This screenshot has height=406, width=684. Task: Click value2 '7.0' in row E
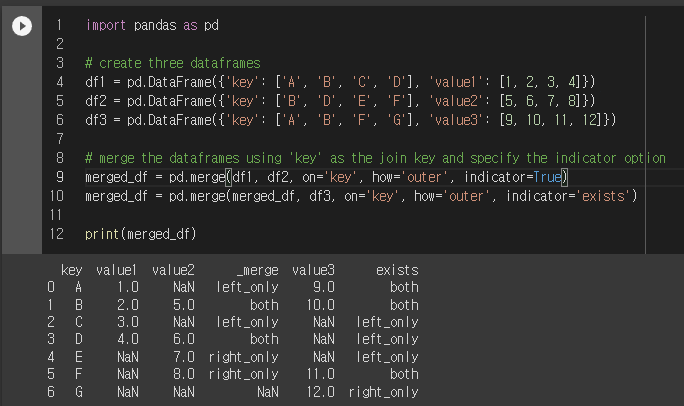click(x=184, y=357)
